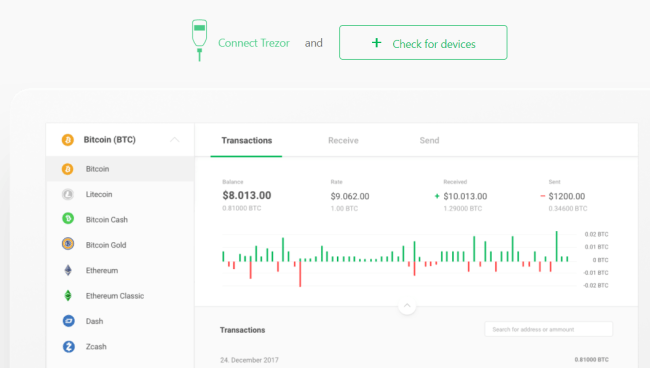Click the grey Litecoin icon

[x=68, y=194]
